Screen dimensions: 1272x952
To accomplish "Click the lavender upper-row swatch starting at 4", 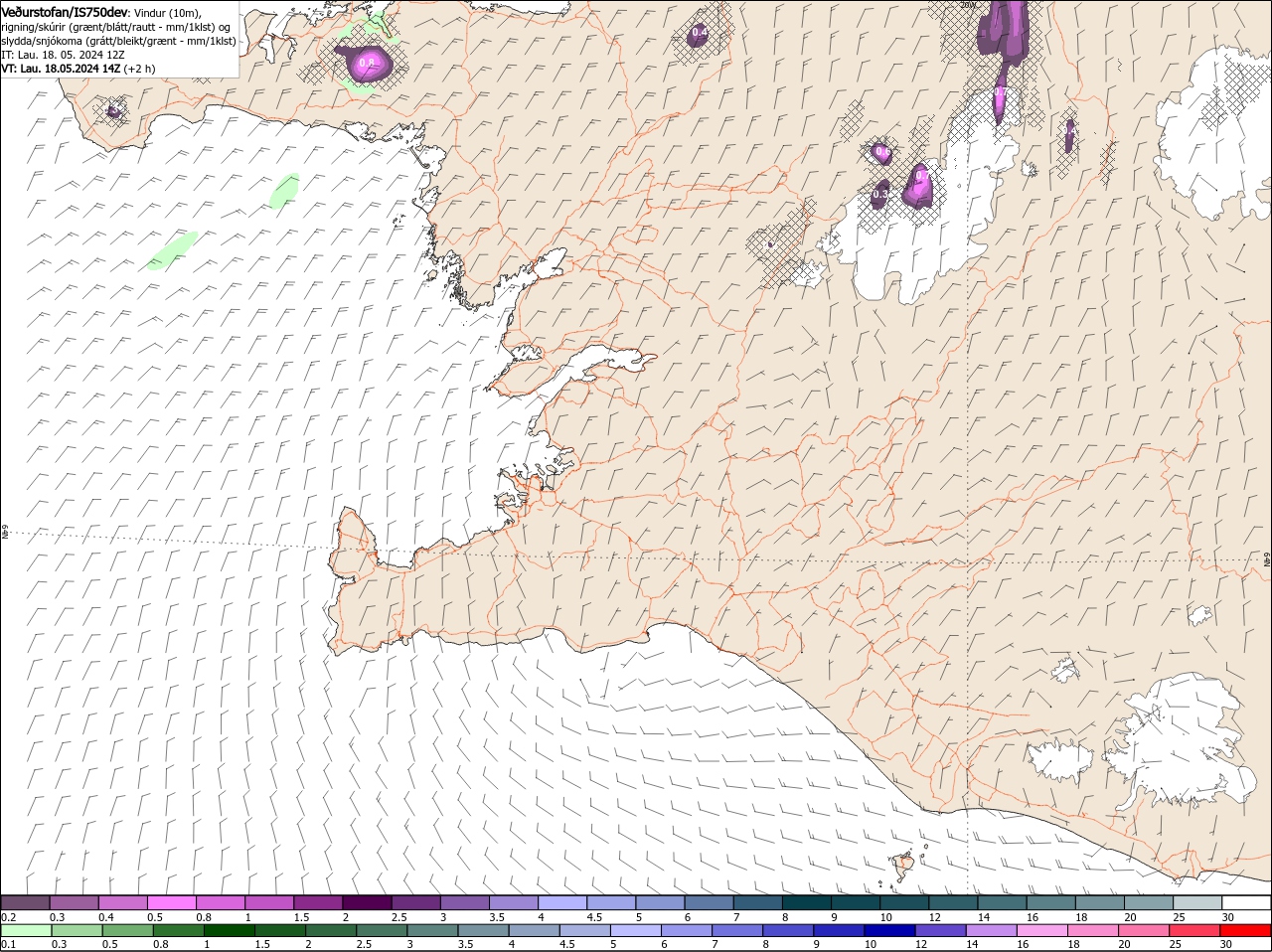I will click(x=562, y=902).
